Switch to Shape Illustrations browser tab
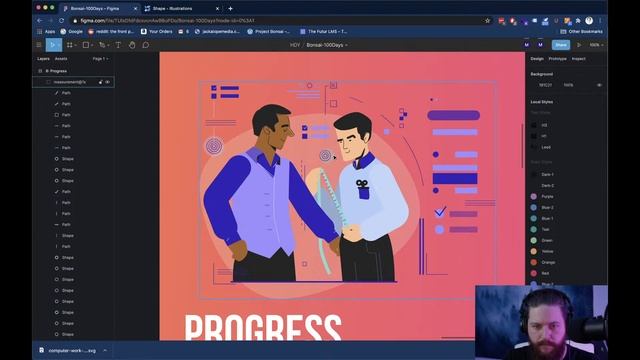640x360 pixels. [182, 8]
